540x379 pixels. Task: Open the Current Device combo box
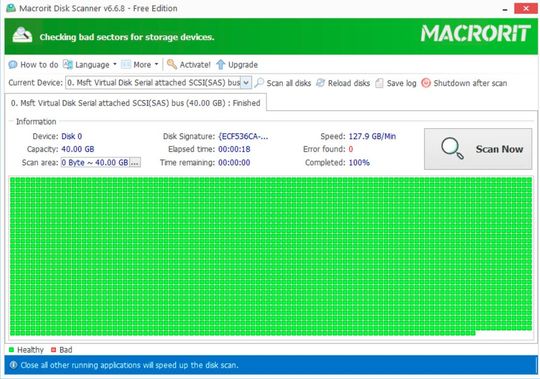[158, 83]
